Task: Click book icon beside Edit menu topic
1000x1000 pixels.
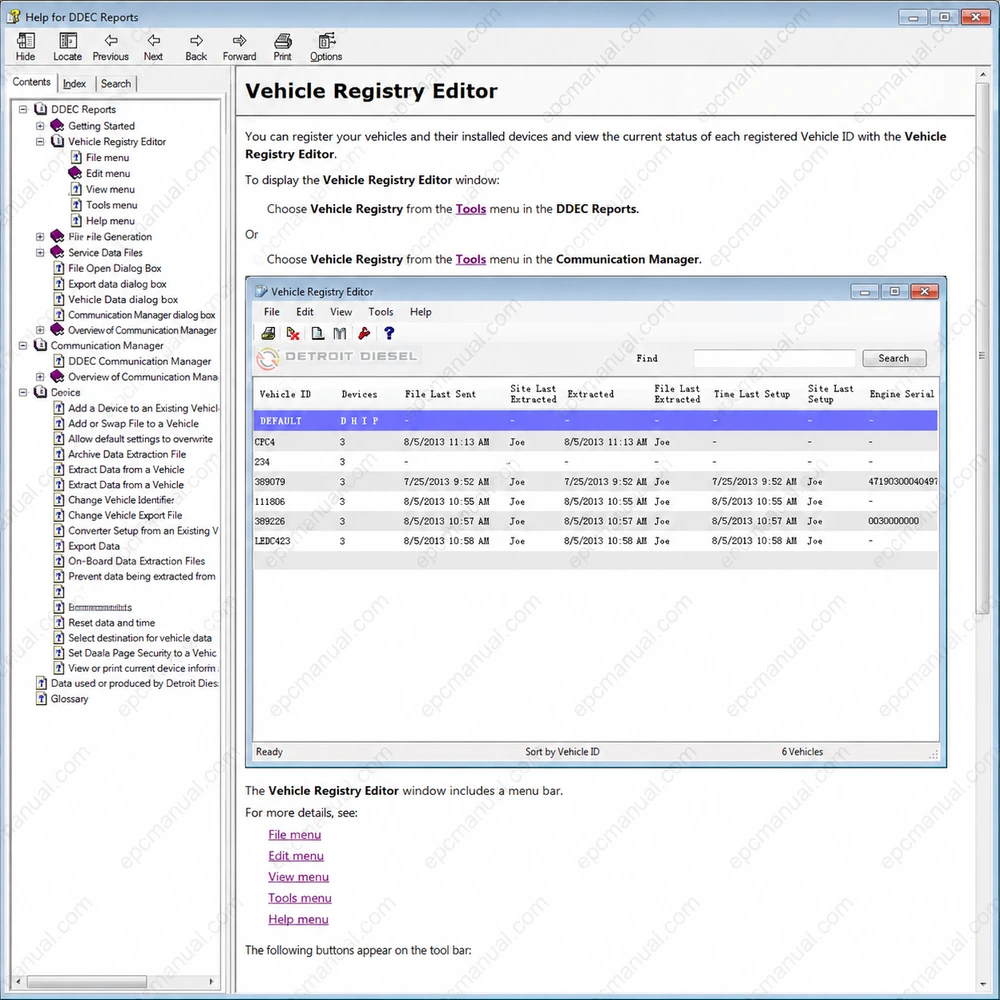Action: coord(75,173)
